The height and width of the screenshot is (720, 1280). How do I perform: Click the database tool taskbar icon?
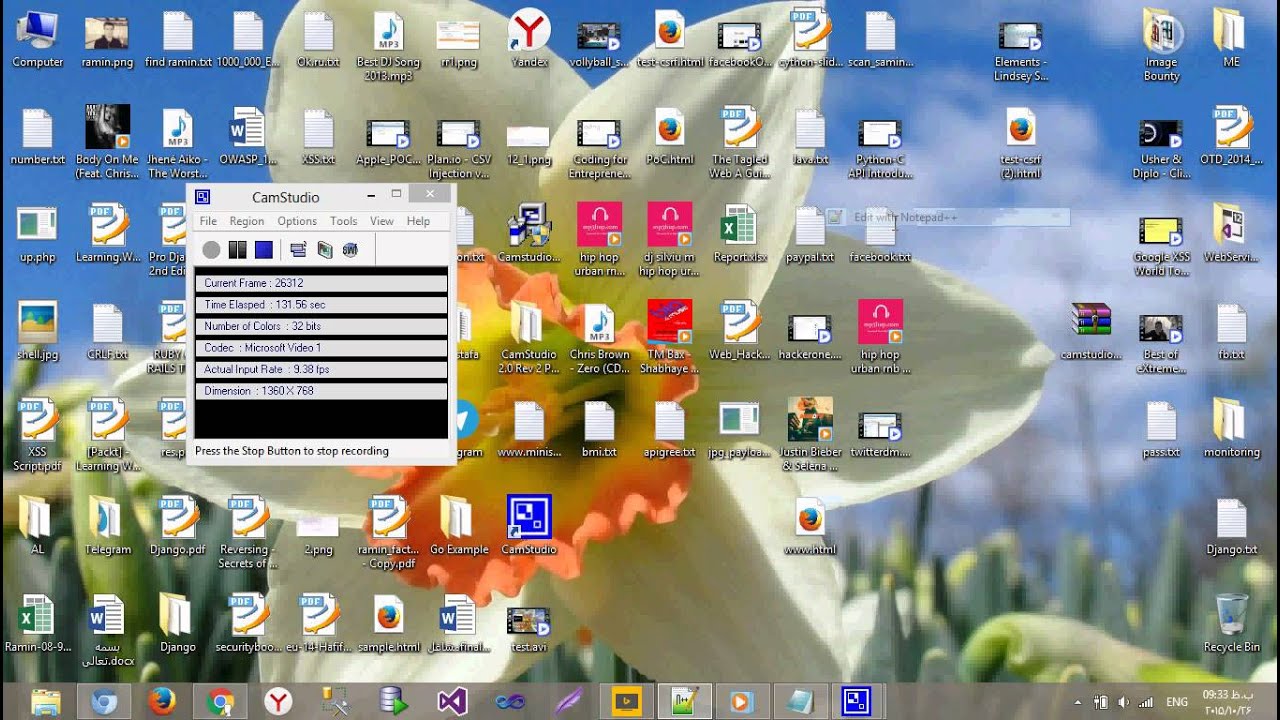click(394, 702)
